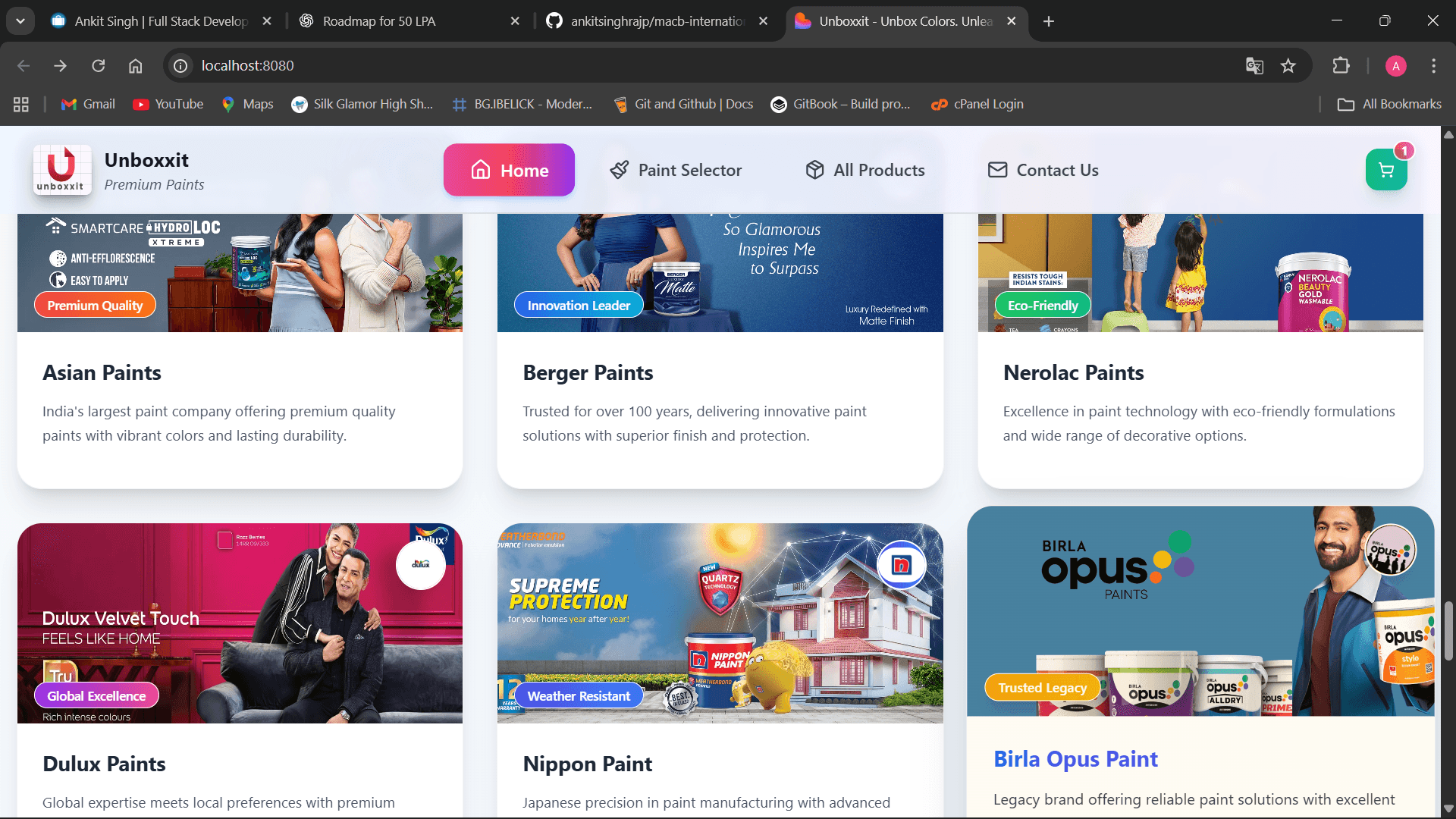Open the Birla Opus Paint card title
This screenshot has height=819, width=1456.
pos(1075,759)
